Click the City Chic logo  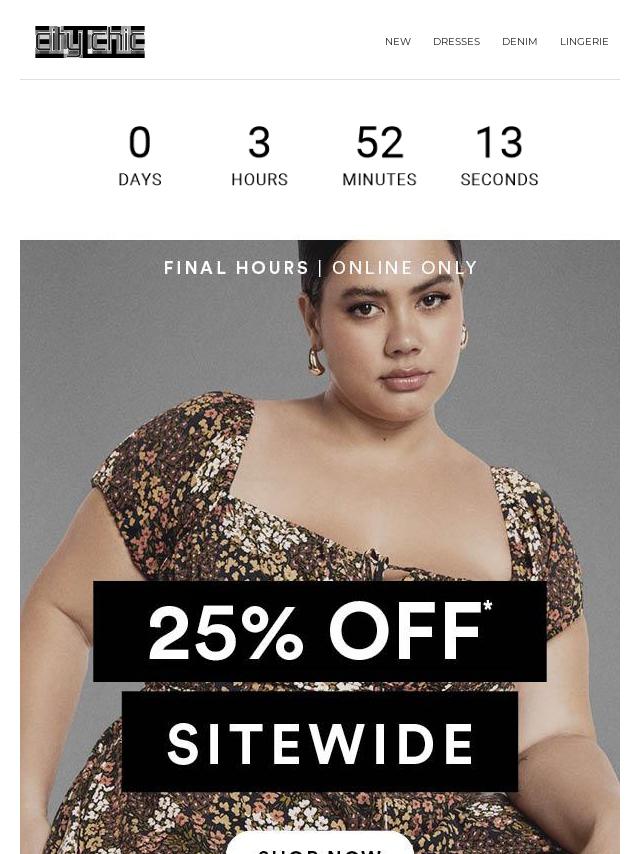tap(90, 41)
